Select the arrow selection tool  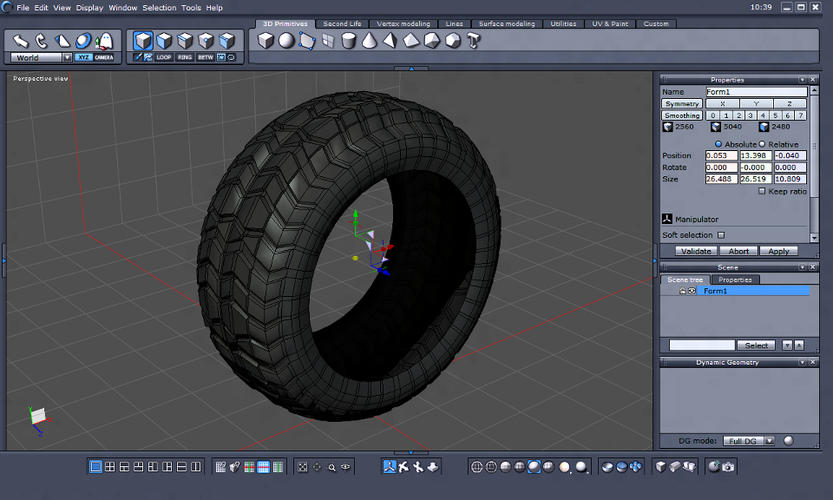21,41
